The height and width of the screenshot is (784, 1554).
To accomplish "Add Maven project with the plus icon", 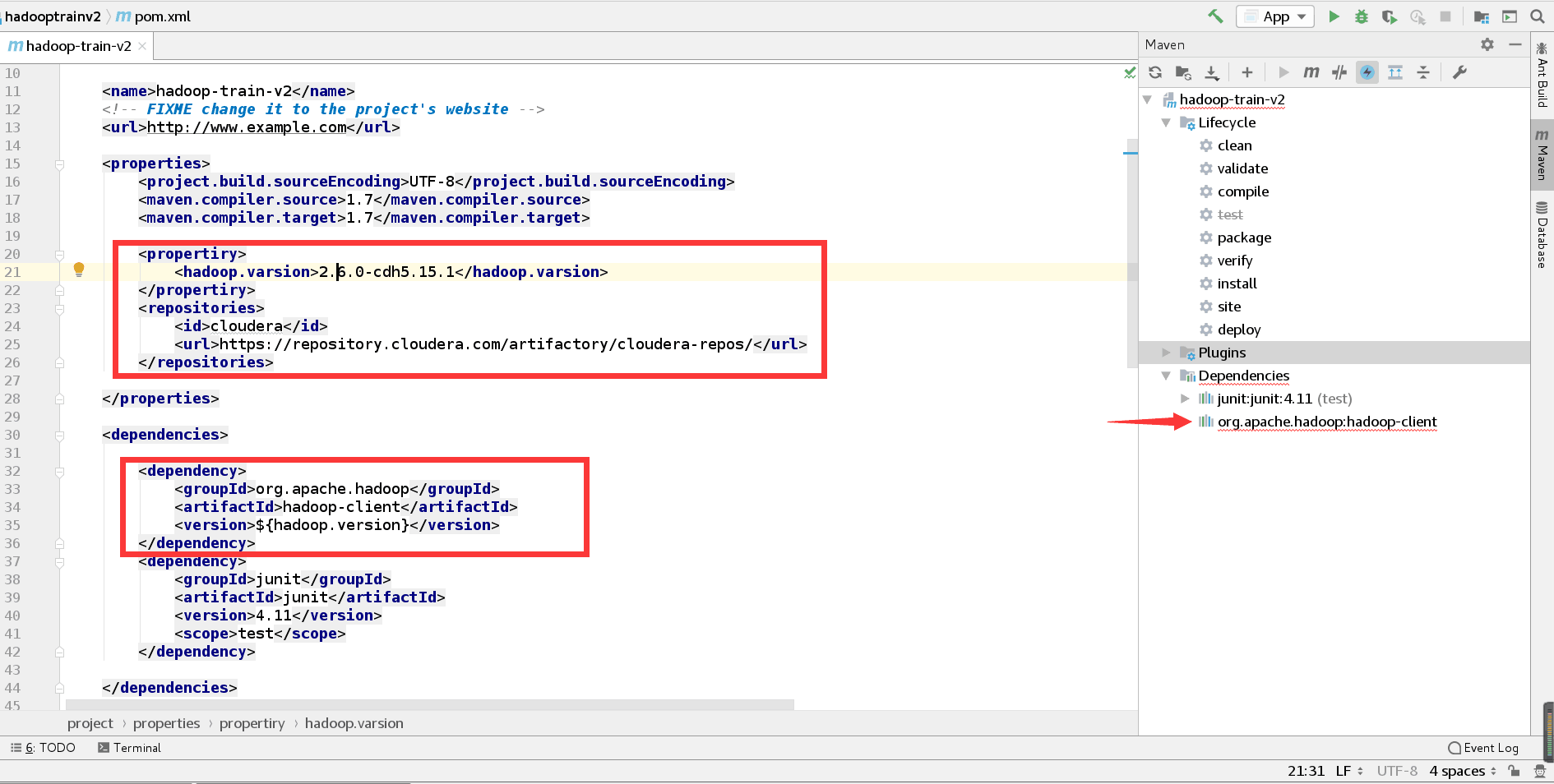I will (x=1247, y=72).
